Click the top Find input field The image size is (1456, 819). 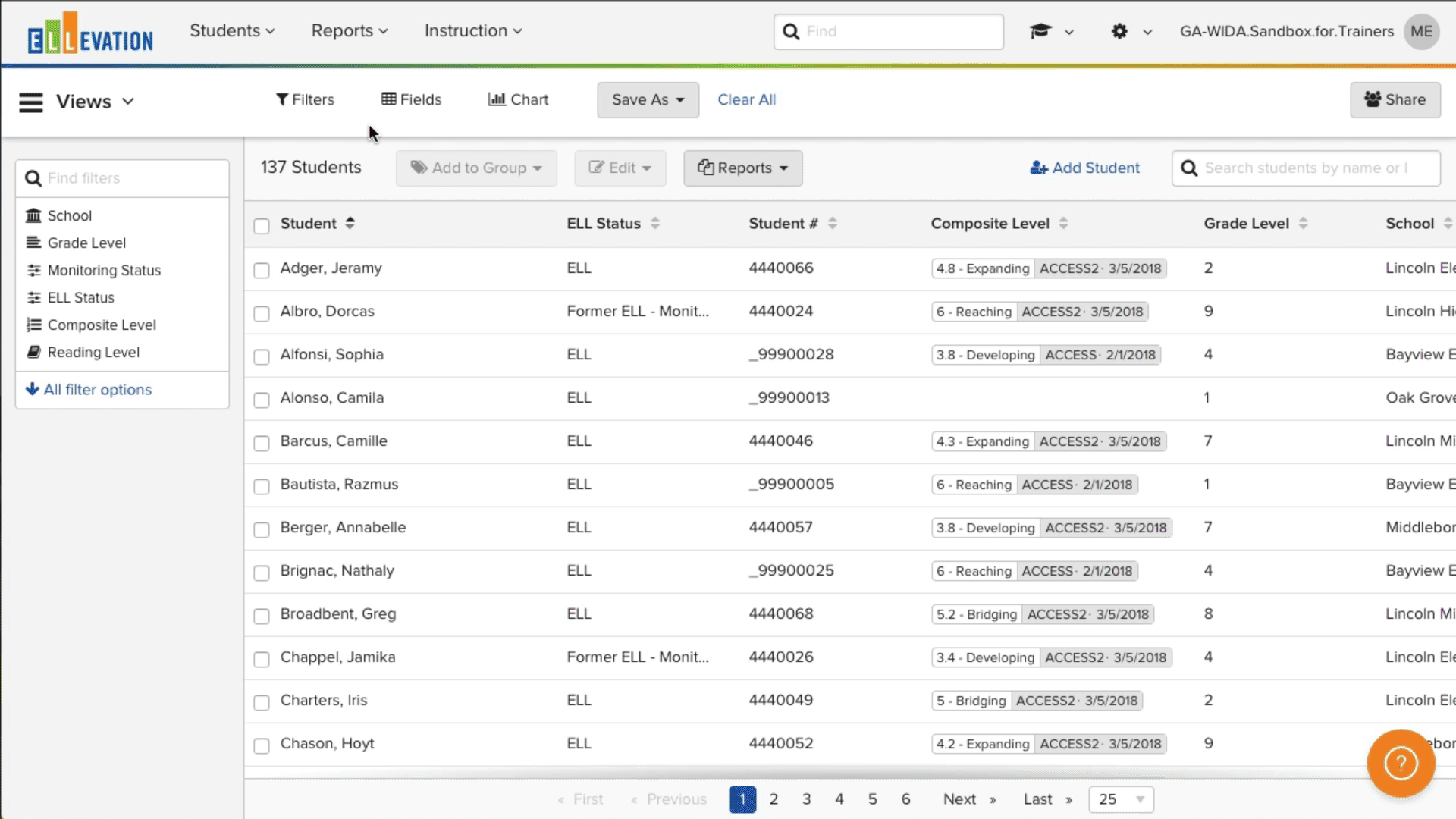point(889,32)
